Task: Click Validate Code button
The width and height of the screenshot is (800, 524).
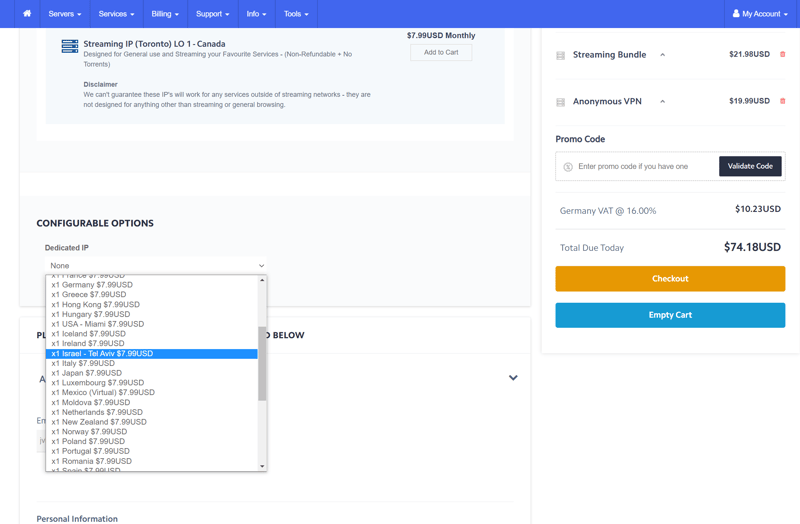Action: tap(750, 166)
